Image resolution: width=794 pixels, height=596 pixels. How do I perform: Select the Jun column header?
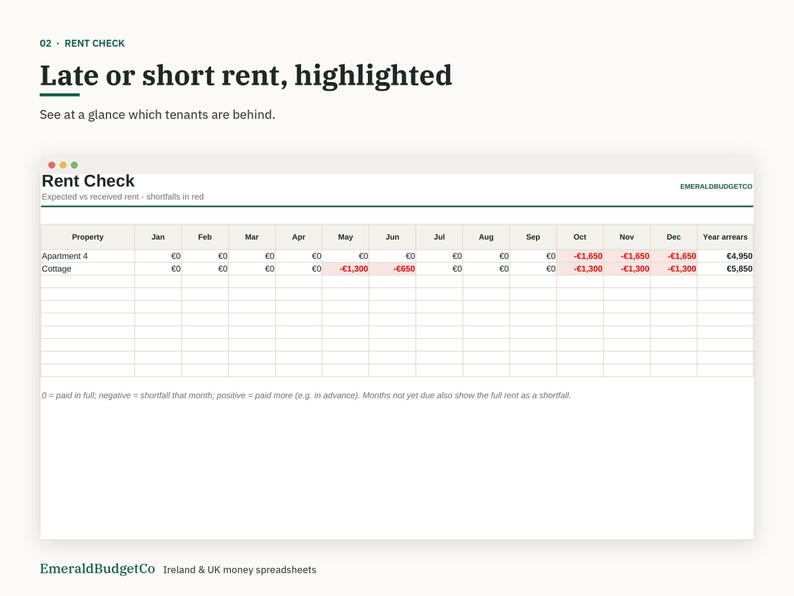(x=392, y=237)
